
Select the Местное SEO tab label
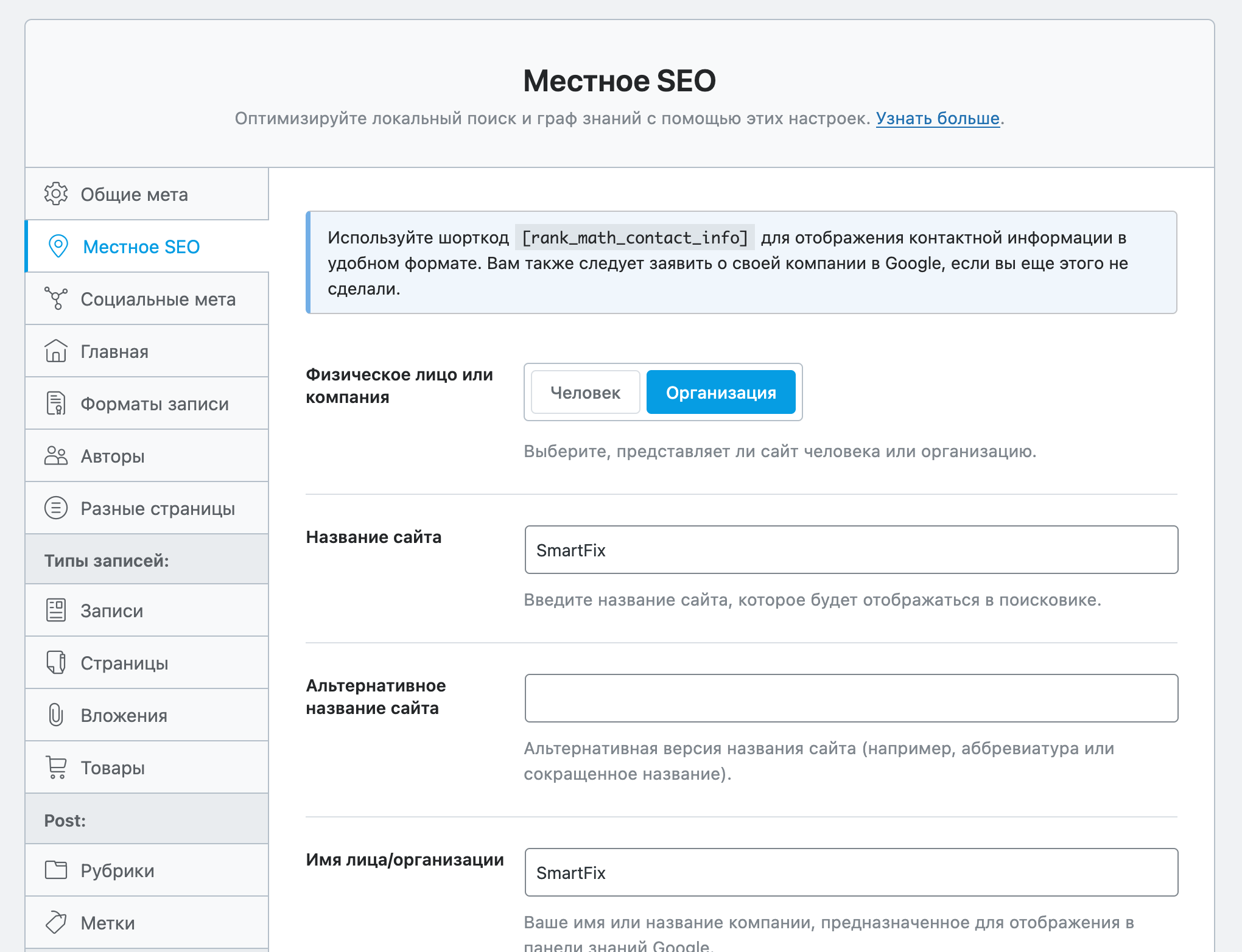click(x=141, y=247)
